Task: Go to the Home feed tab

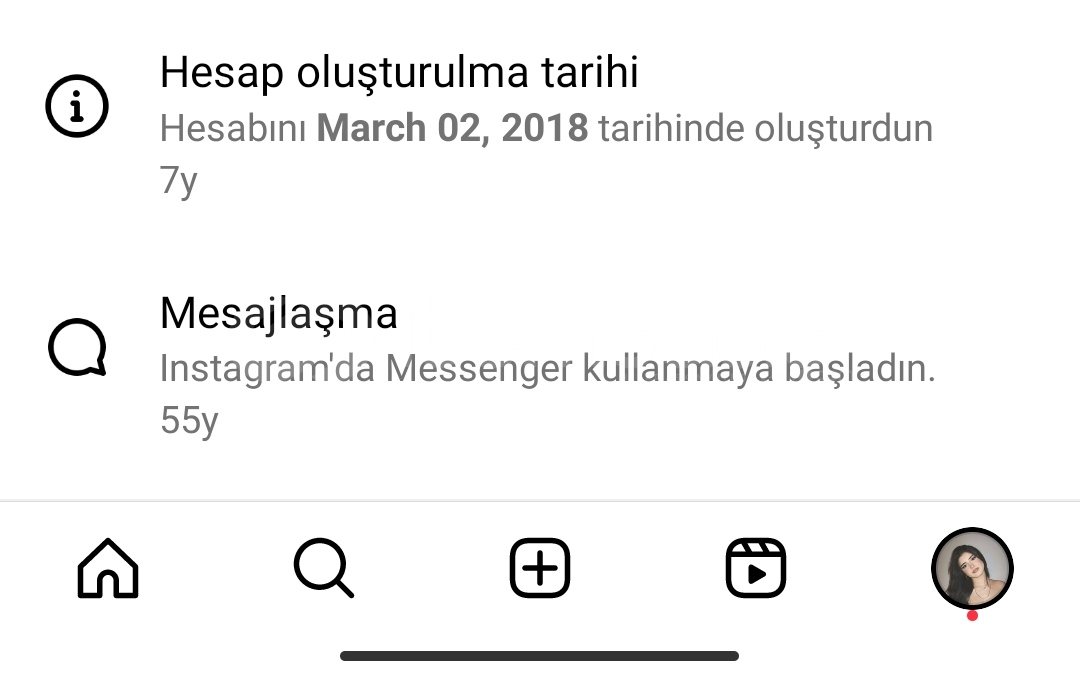Action: [x=108, y=568]
